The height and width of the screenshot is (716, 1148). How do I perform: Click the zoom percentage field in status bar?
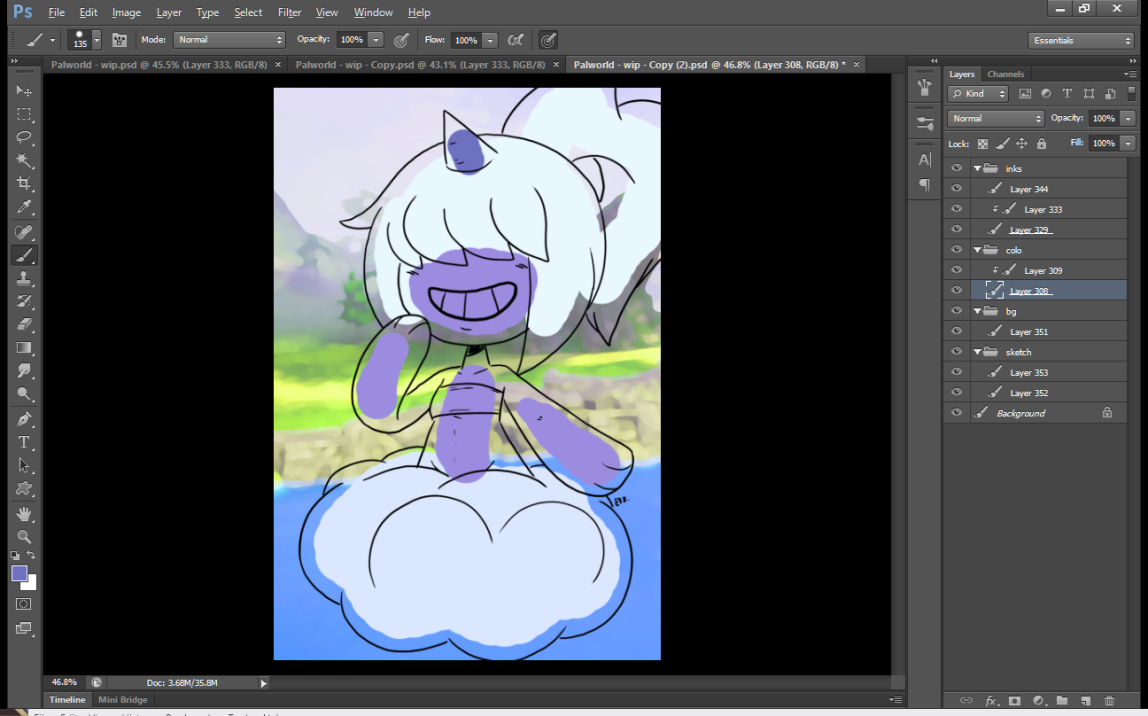tap(64, 682)
